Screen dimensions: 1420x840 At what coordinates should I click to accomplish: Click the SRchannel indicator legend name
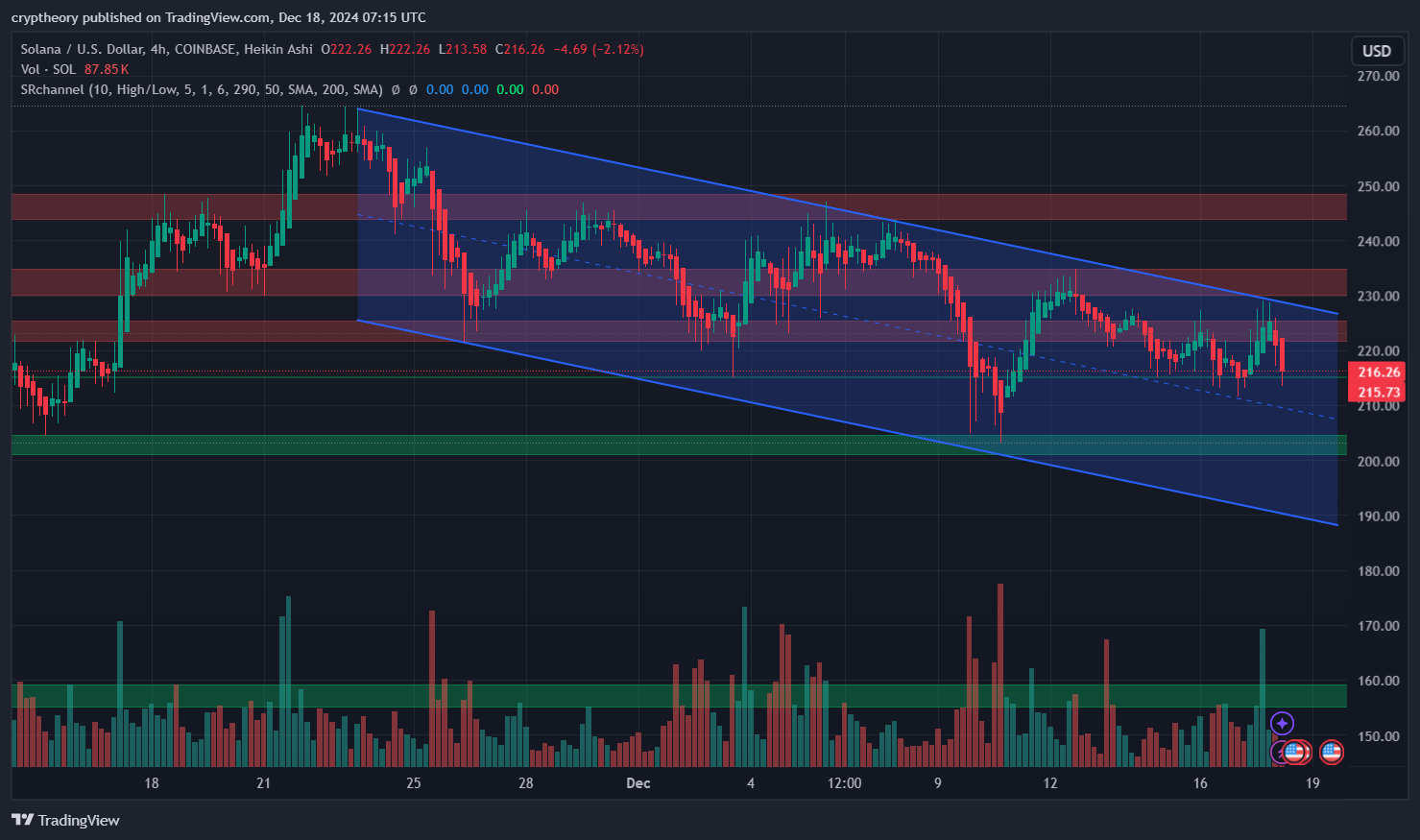pos(53,89)
